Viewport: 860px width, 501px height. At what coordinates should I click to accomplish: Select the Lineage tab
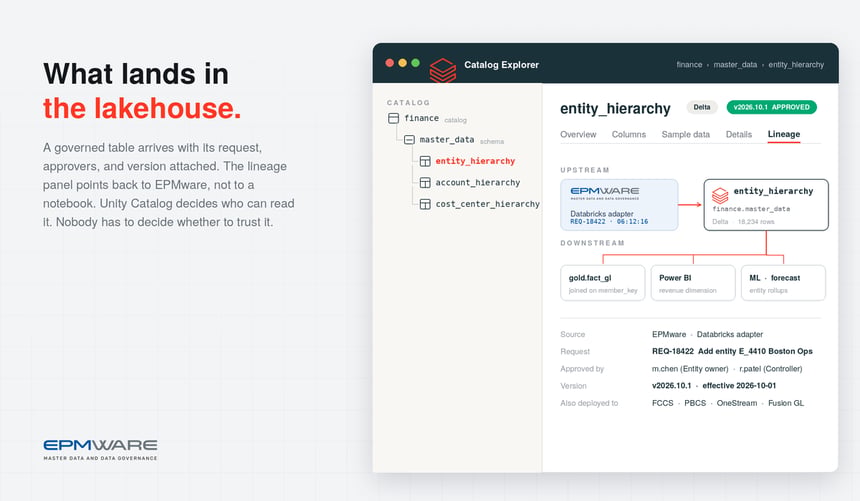(784, 134)
